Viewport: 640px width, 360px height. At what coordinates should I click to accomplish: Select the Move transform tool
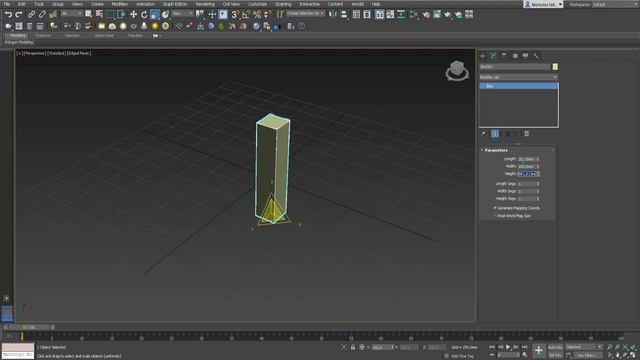[133, 14]
